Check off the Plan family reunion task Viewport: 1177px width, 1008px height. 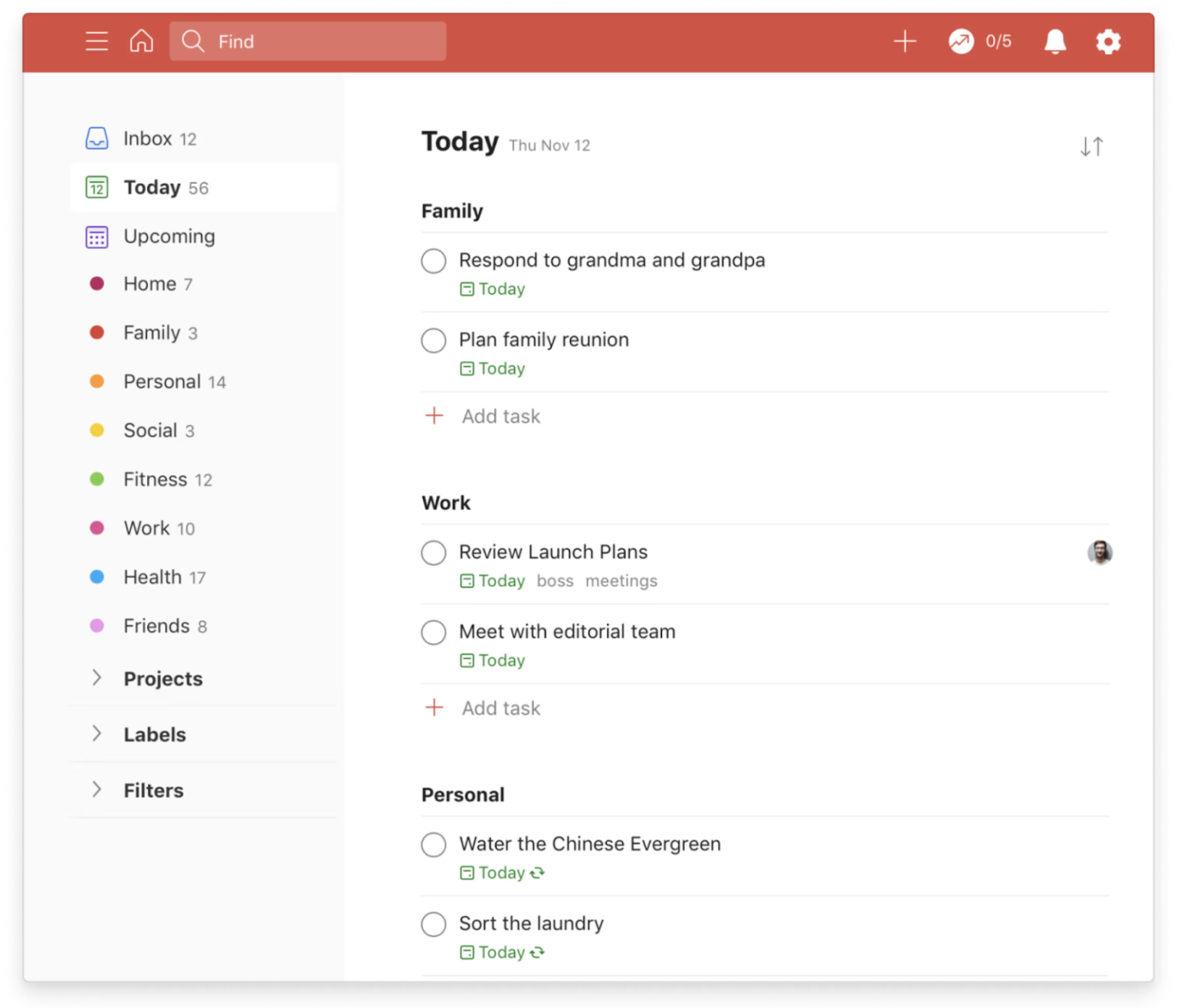[433, 340]
